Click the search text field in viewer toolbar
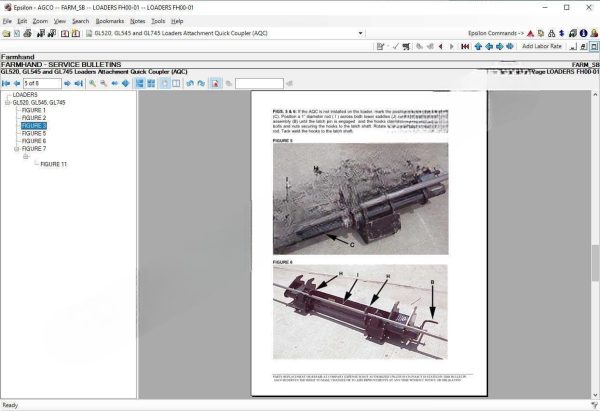The width and height of the screenshot is (600, 411). tap(259, 83)
